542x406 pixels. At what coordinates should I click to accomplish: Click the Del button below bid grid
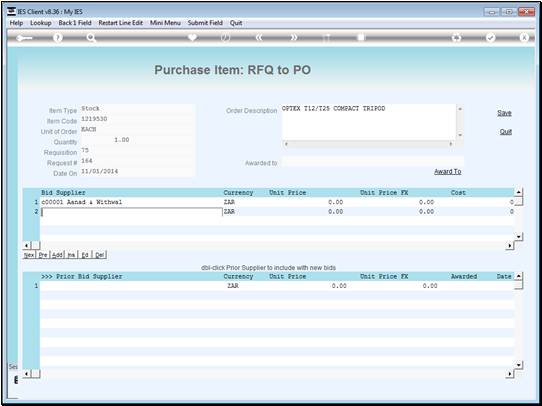[99, 255]
